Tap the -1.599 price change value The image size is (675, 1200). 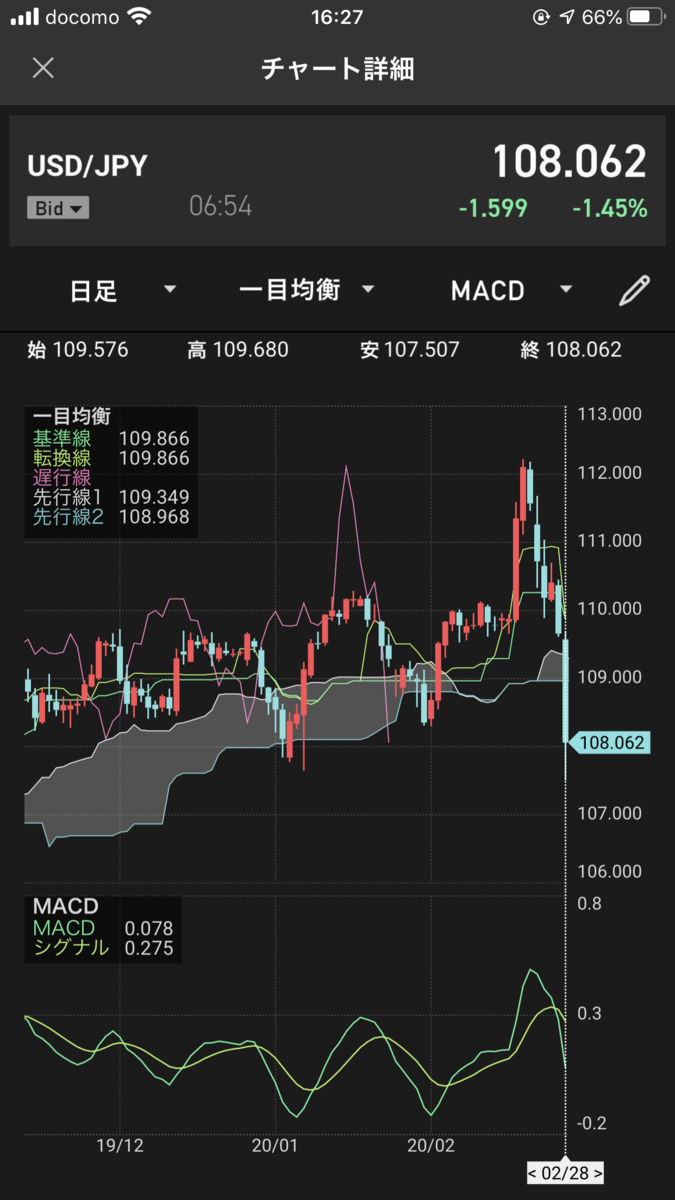[493, 209]
